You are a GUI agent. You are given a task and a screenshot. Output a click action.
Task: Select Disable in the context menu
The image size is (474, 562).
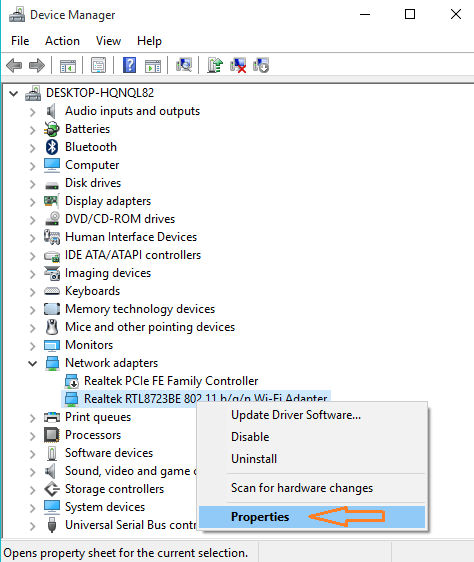(x=250, y=437)
